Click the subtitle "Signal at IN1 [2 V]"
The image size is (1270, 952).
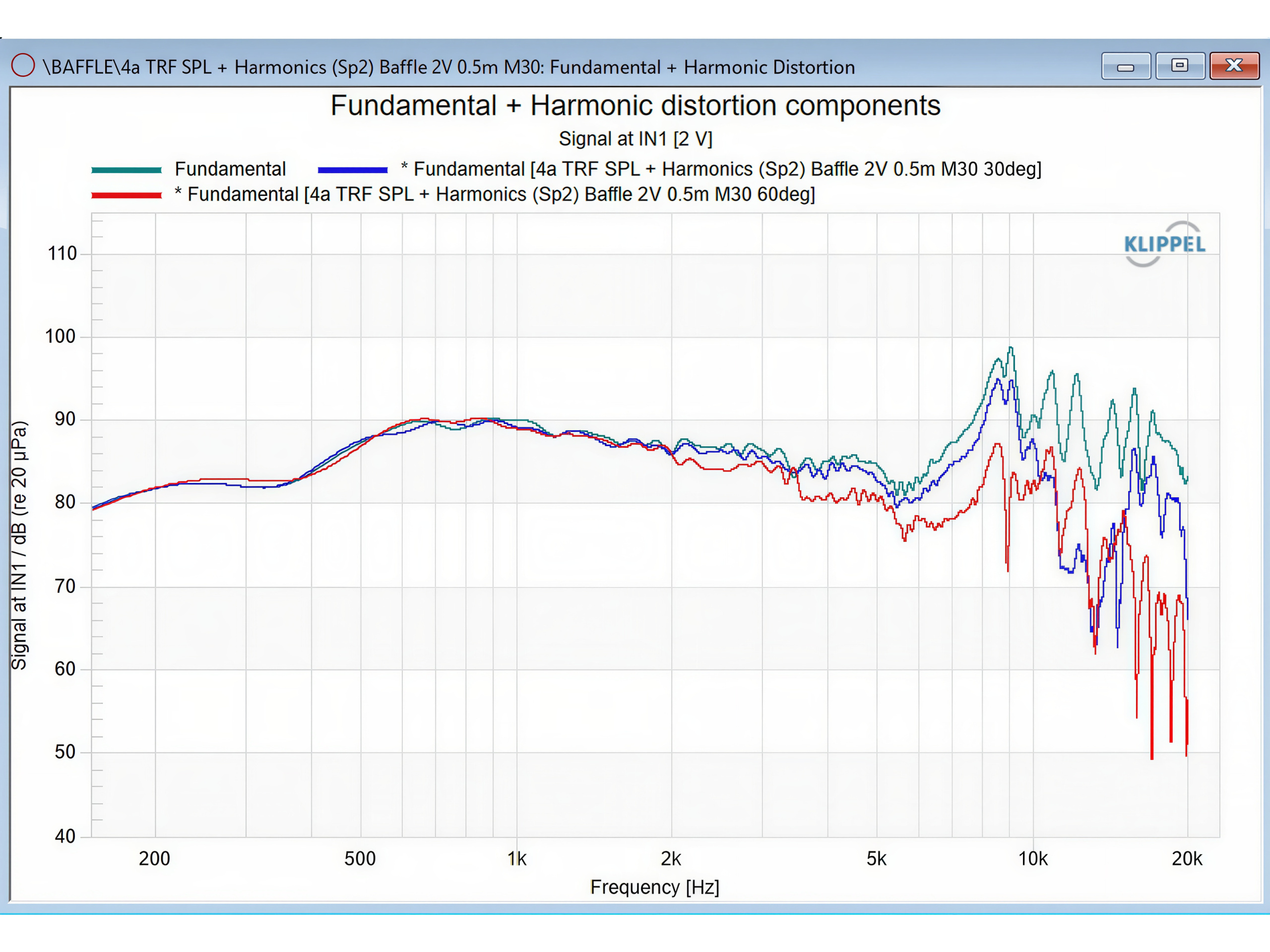[635, 139]
